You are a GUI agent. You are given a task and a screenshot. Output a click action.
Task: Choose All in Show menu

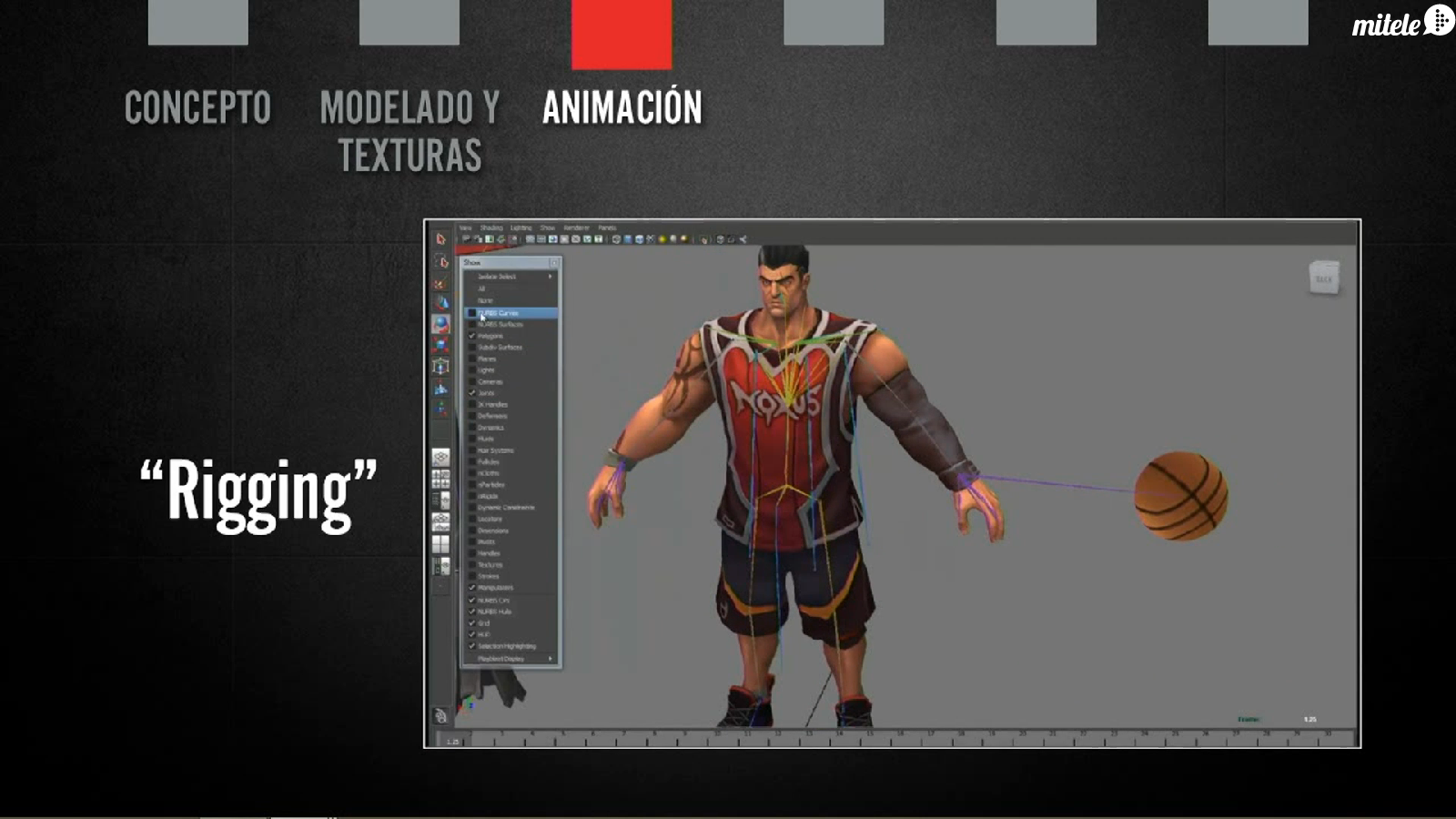click(511, 288)
